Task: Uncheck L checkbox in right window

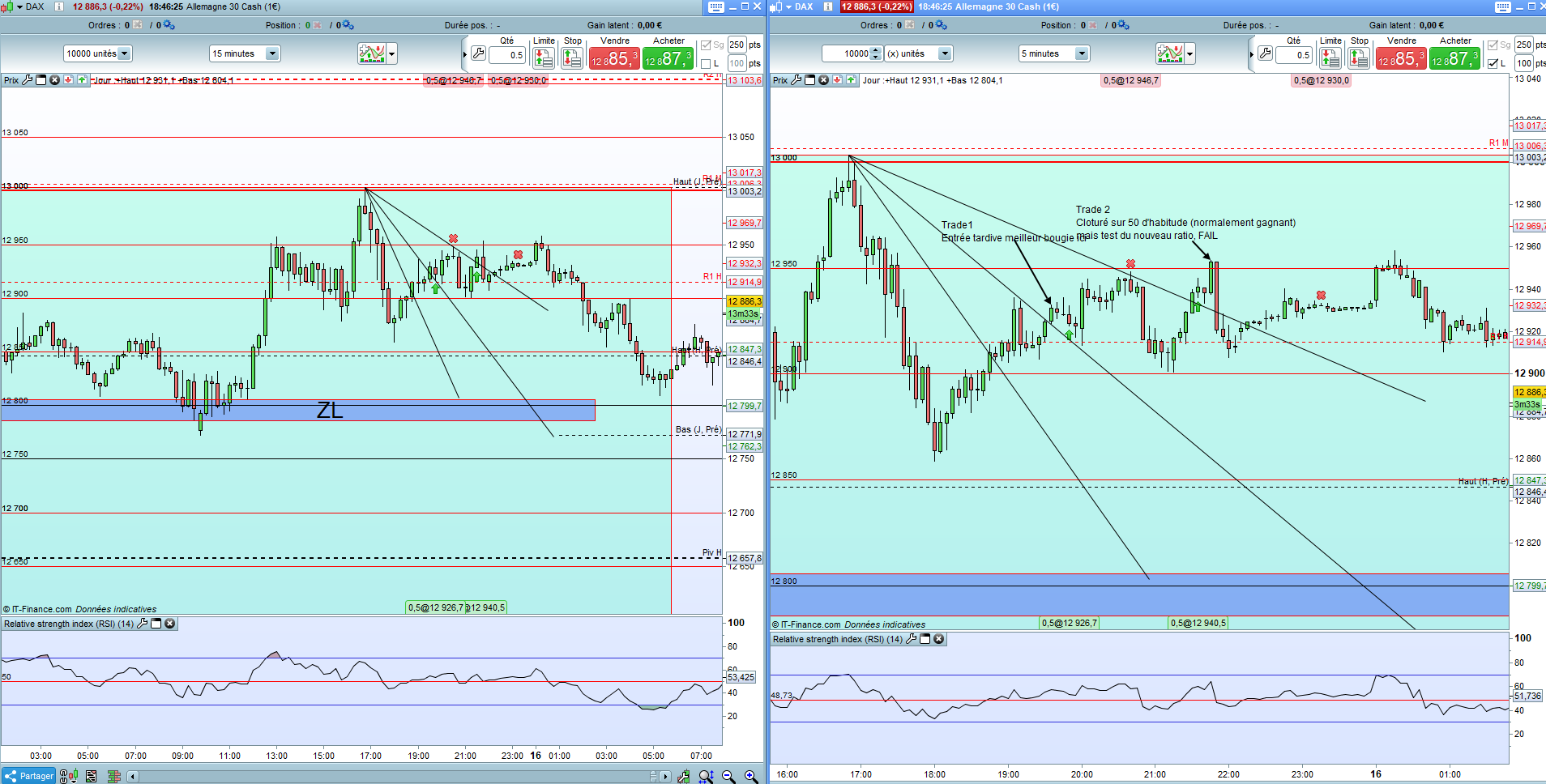Action: 1493,63
